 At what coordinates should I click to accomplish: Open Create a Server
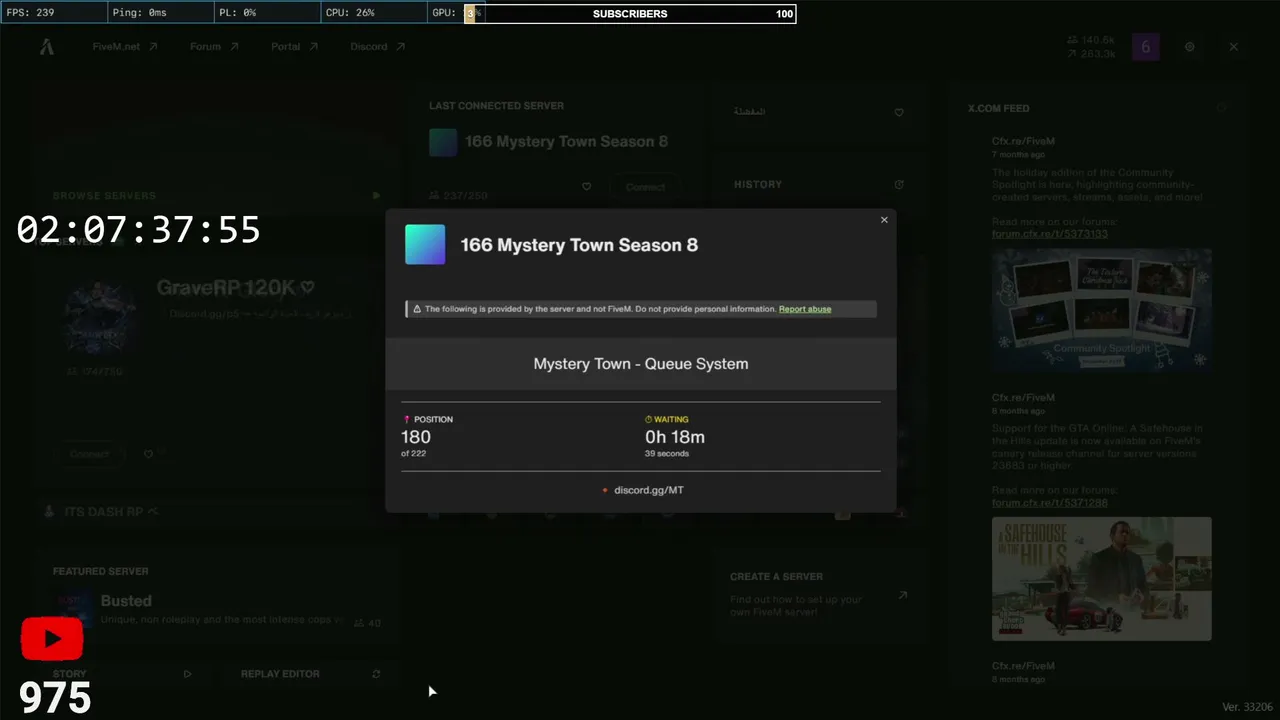[818, 594]
